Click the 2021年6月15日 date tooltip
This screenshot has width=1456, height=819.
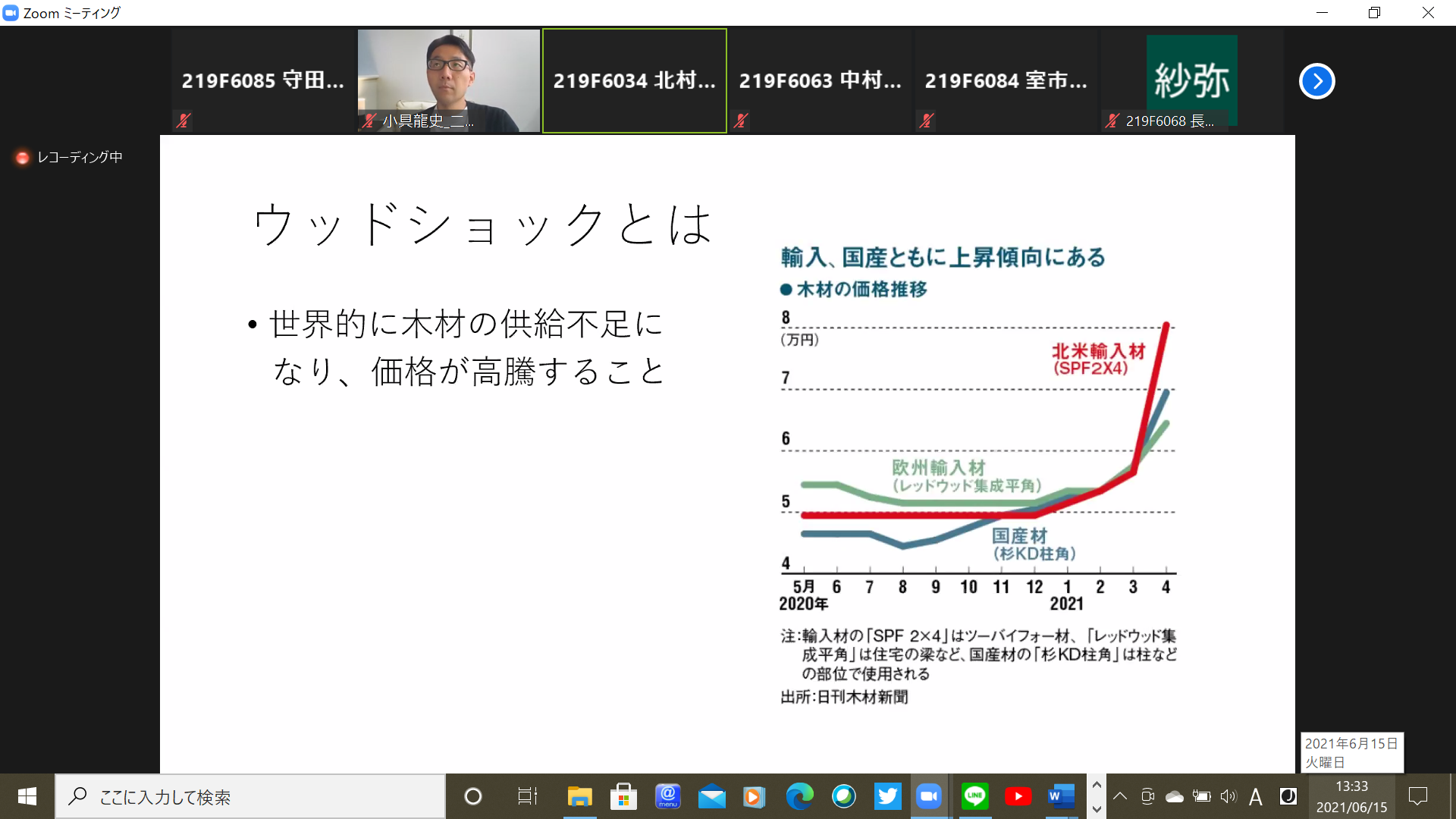pyautogui.click(x=1352, y=752)
